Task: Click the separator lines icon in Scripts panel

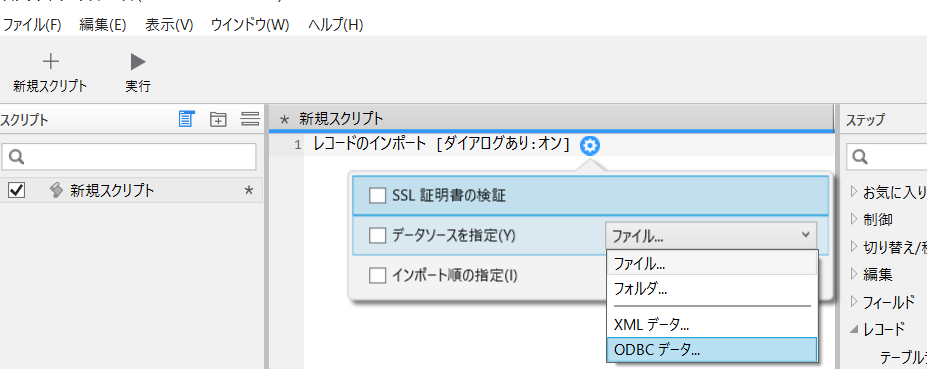Action: (251, 119)
